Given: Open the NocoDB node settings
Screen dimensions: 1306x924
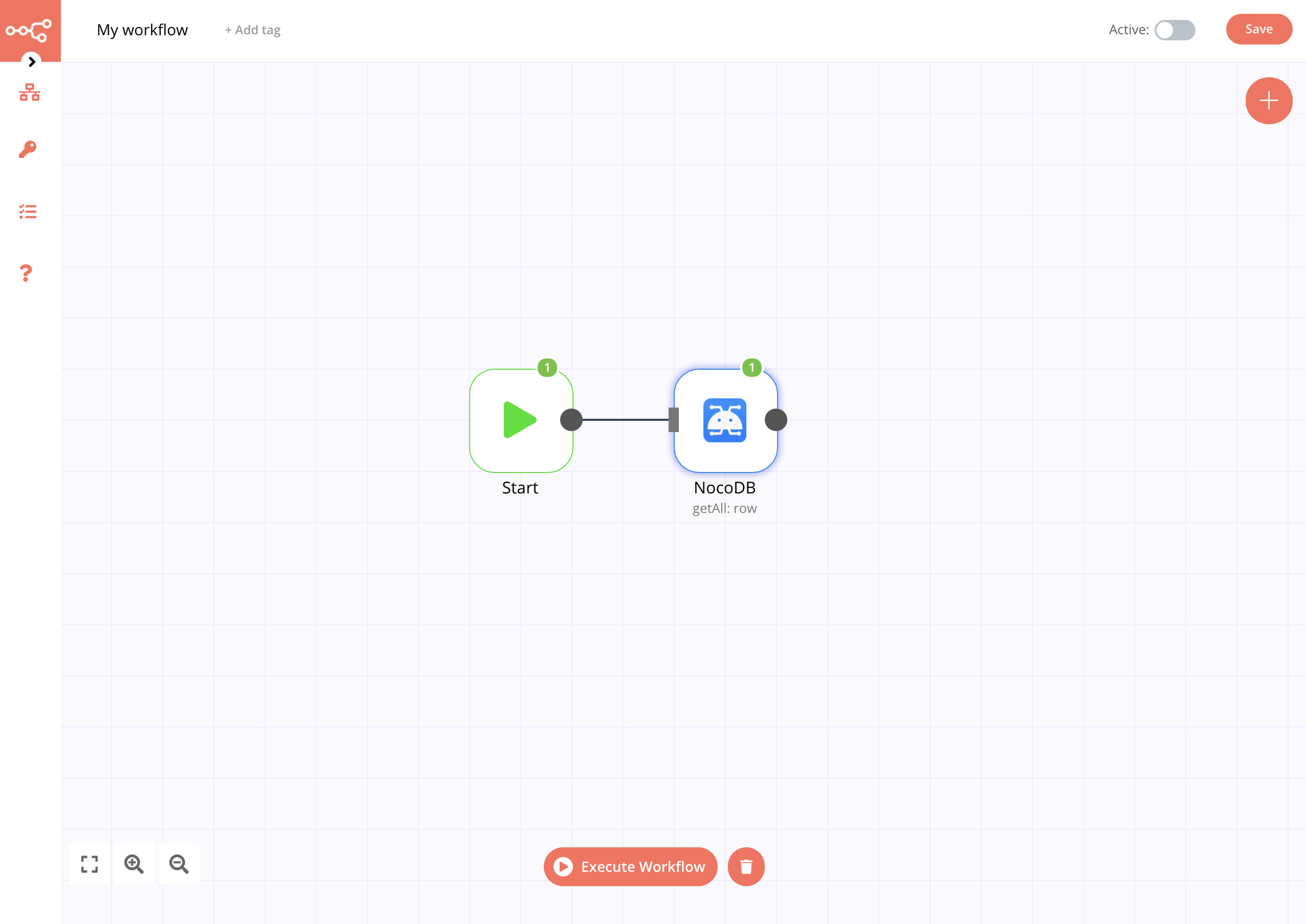Looking at the screenshot, I should pyautogui.click(x=725, y=420).
